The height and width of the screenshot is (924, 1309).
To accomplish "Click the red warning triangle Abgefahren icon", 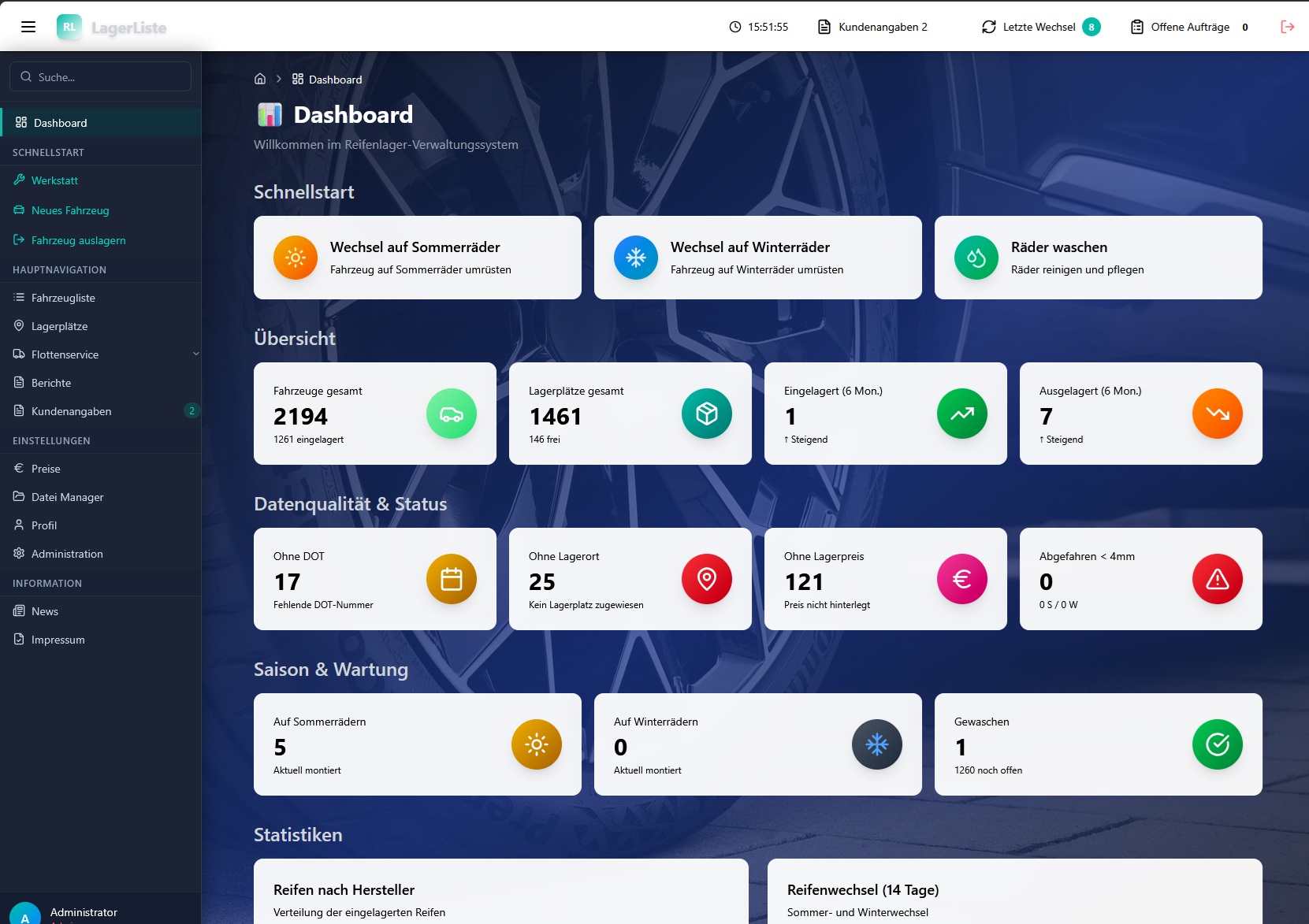I will coord(1218,579).
